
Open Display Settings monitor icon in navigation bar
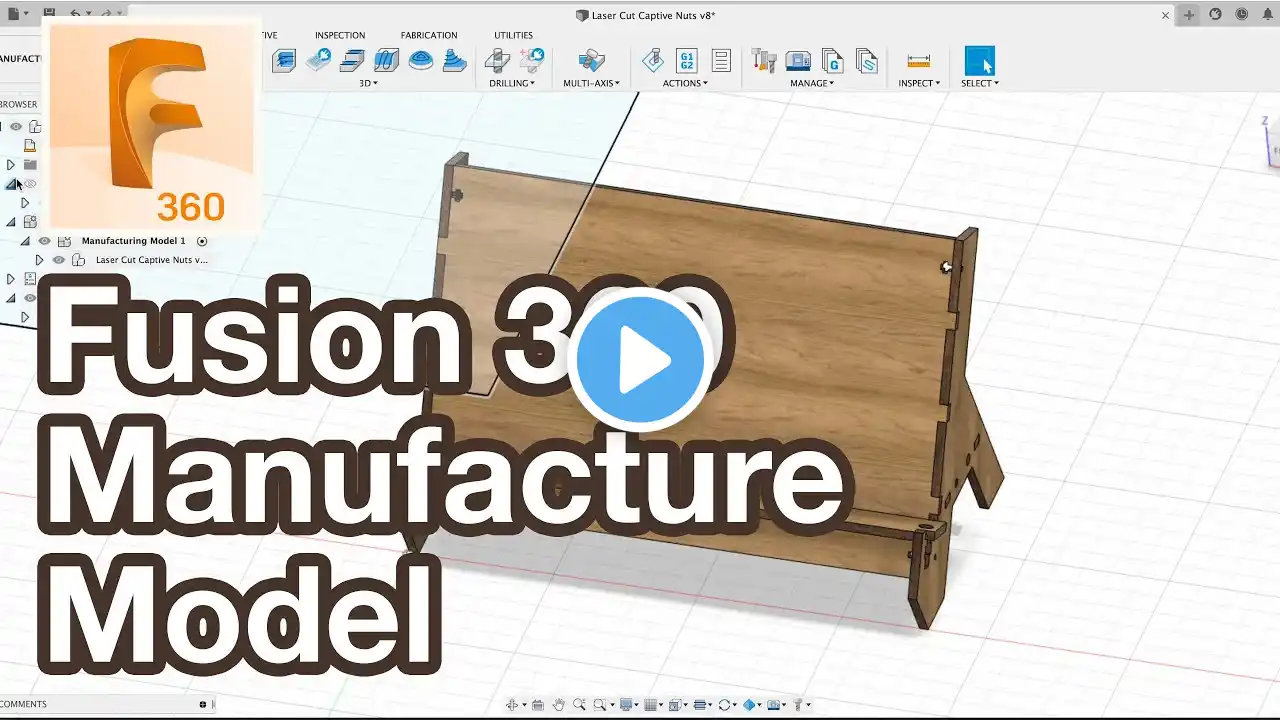629,705
